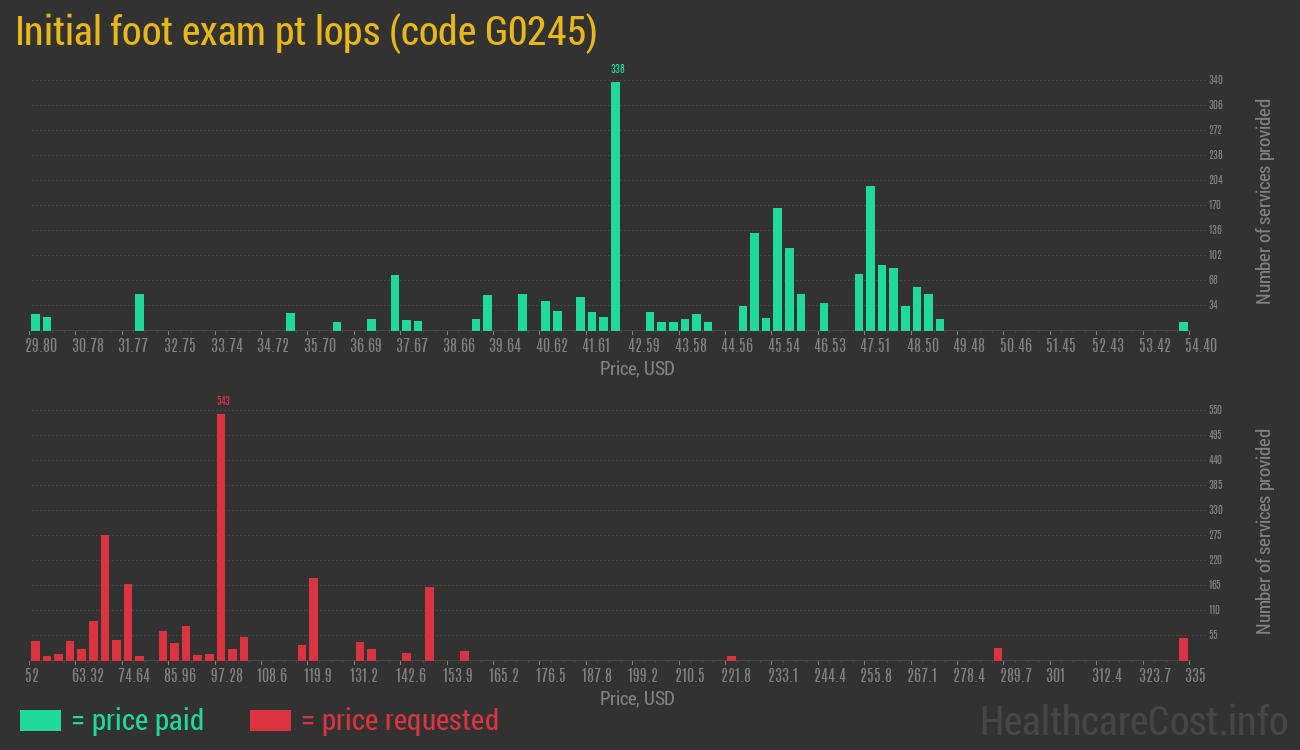Click the red bar near 289.7
The image size is (1300, 750).
pos(997,654)
